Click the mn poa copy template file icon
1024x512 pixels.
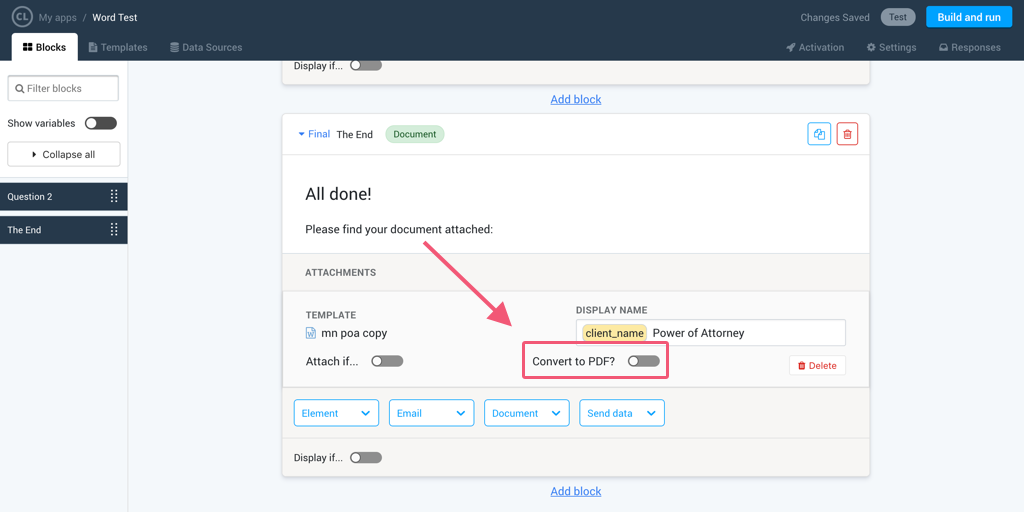pyautogui.click(x=311, y=333)
